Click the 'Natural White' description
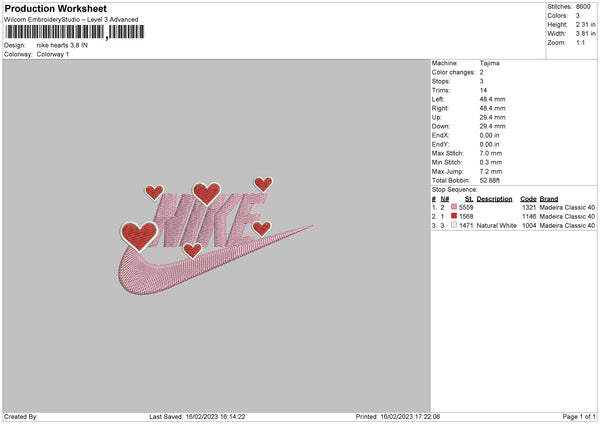Image resolution: width=600 pixels, height=424 pixels. click(497, 226)
